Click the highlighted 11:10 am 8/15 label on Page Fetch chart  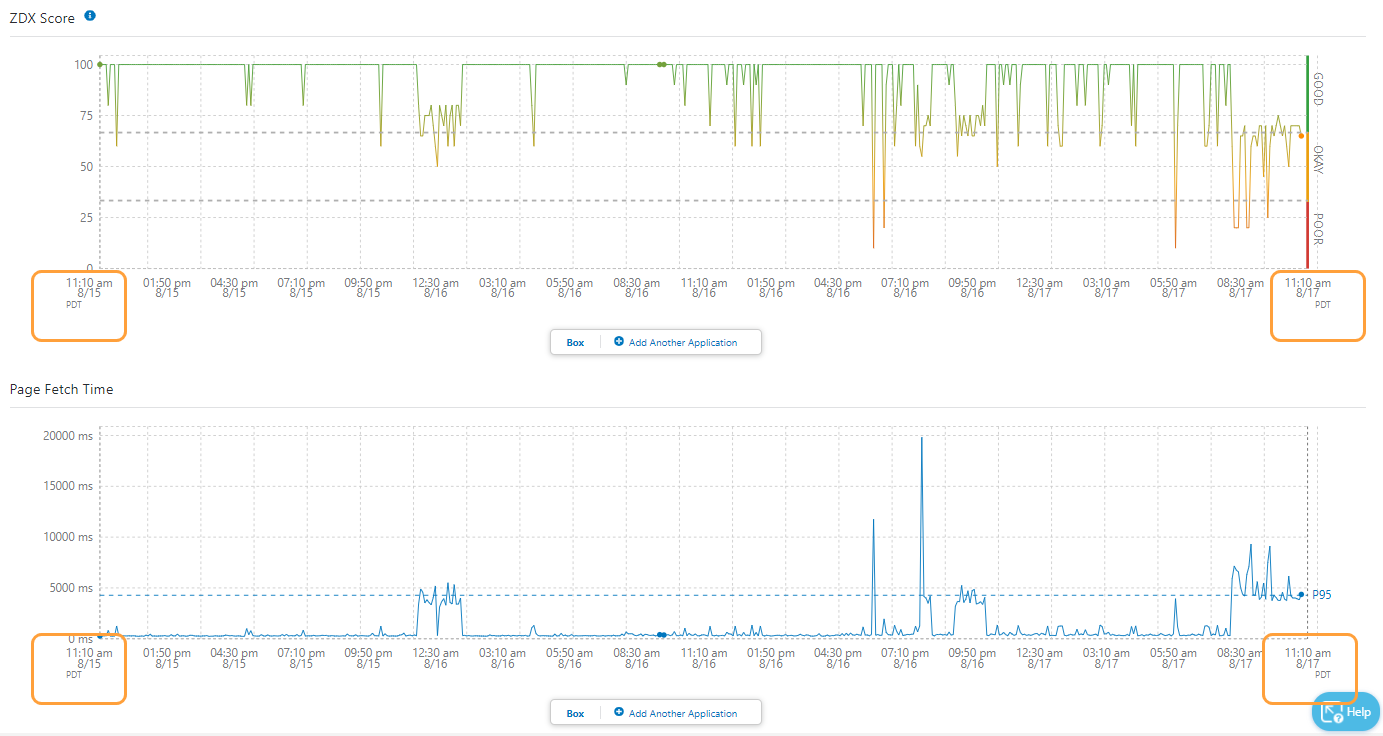[x=89, y=658]
